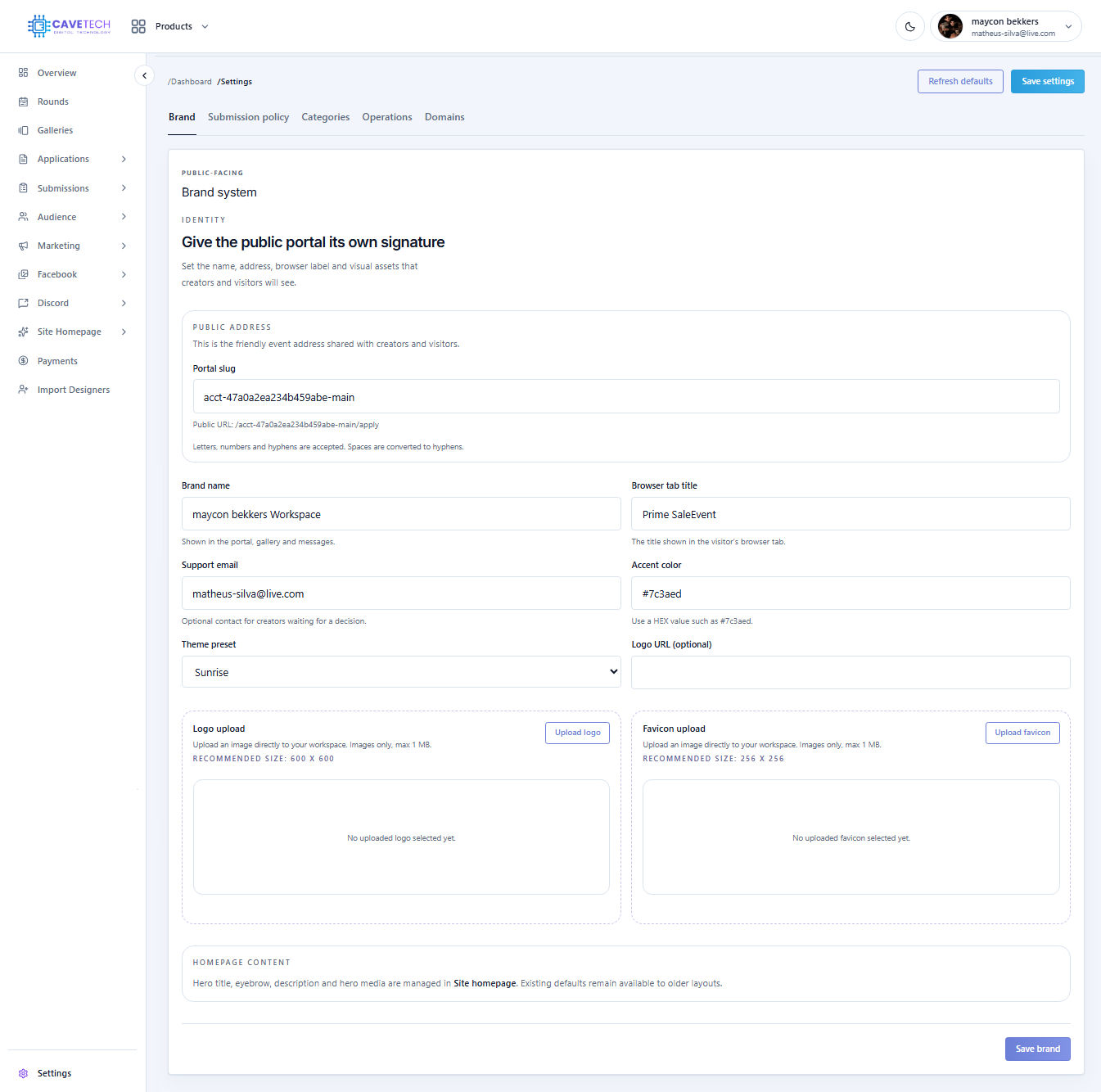Image resolution: width=1101 pixels, height=1092 pixels.
Task: Click the Public URL text line
Action: [286, 425]
